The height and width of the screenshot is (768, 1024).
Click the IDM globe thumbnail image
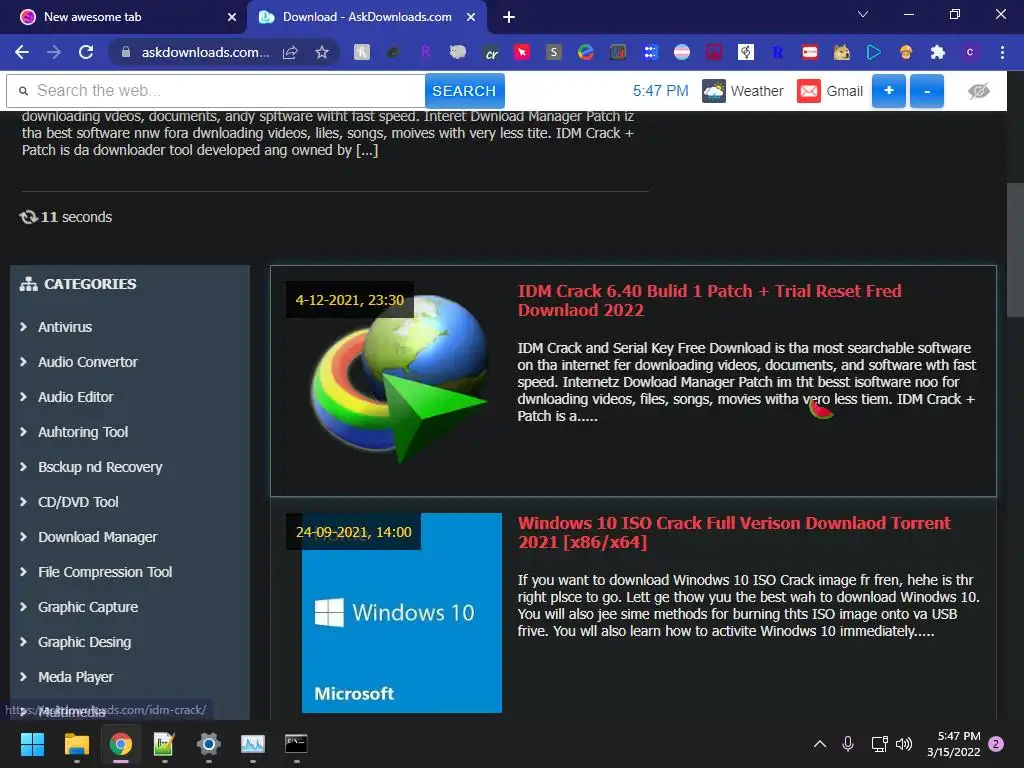(x=398, y=379)
